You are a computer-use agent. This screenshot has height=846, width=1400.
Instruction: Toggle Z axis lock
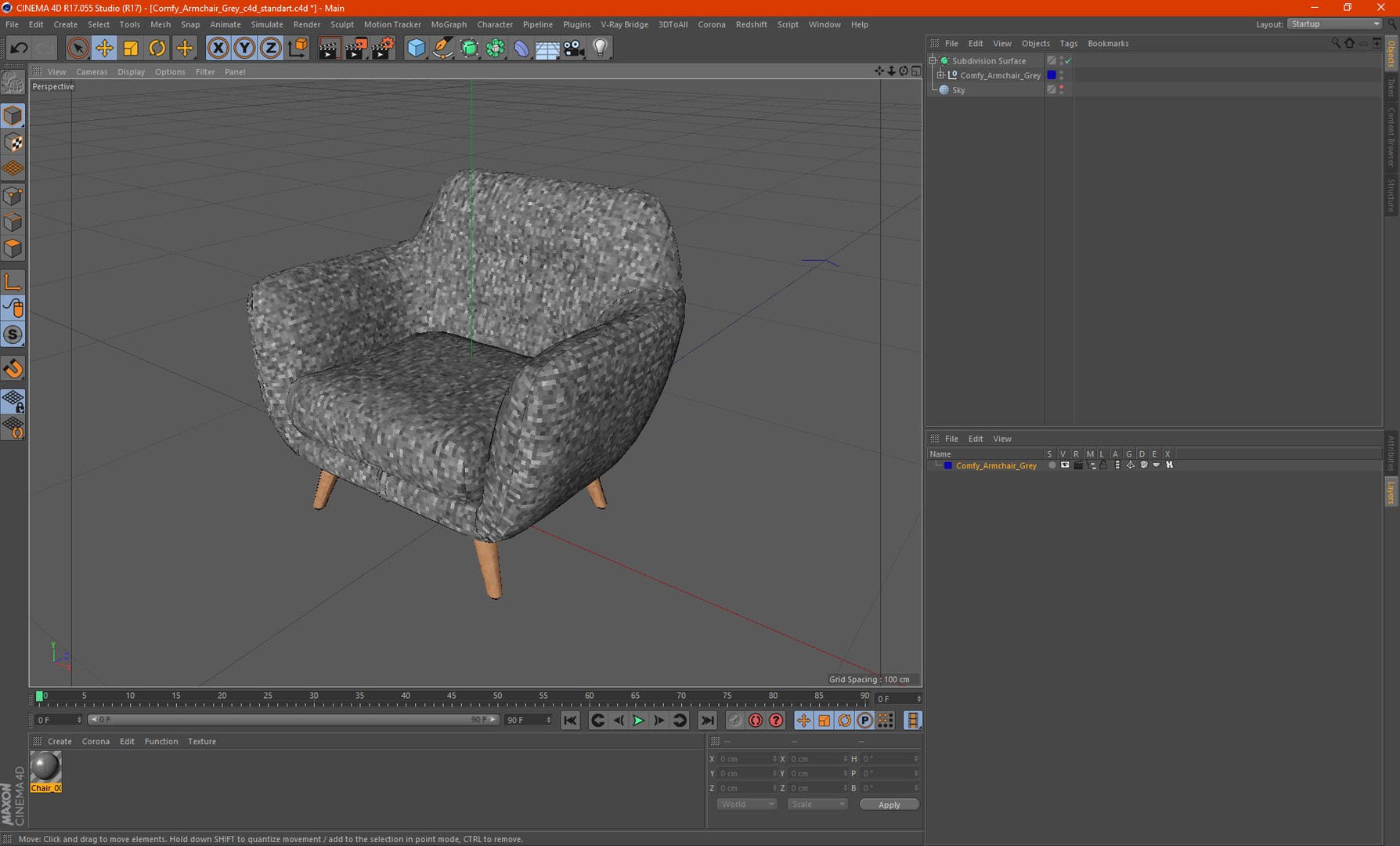271,49
